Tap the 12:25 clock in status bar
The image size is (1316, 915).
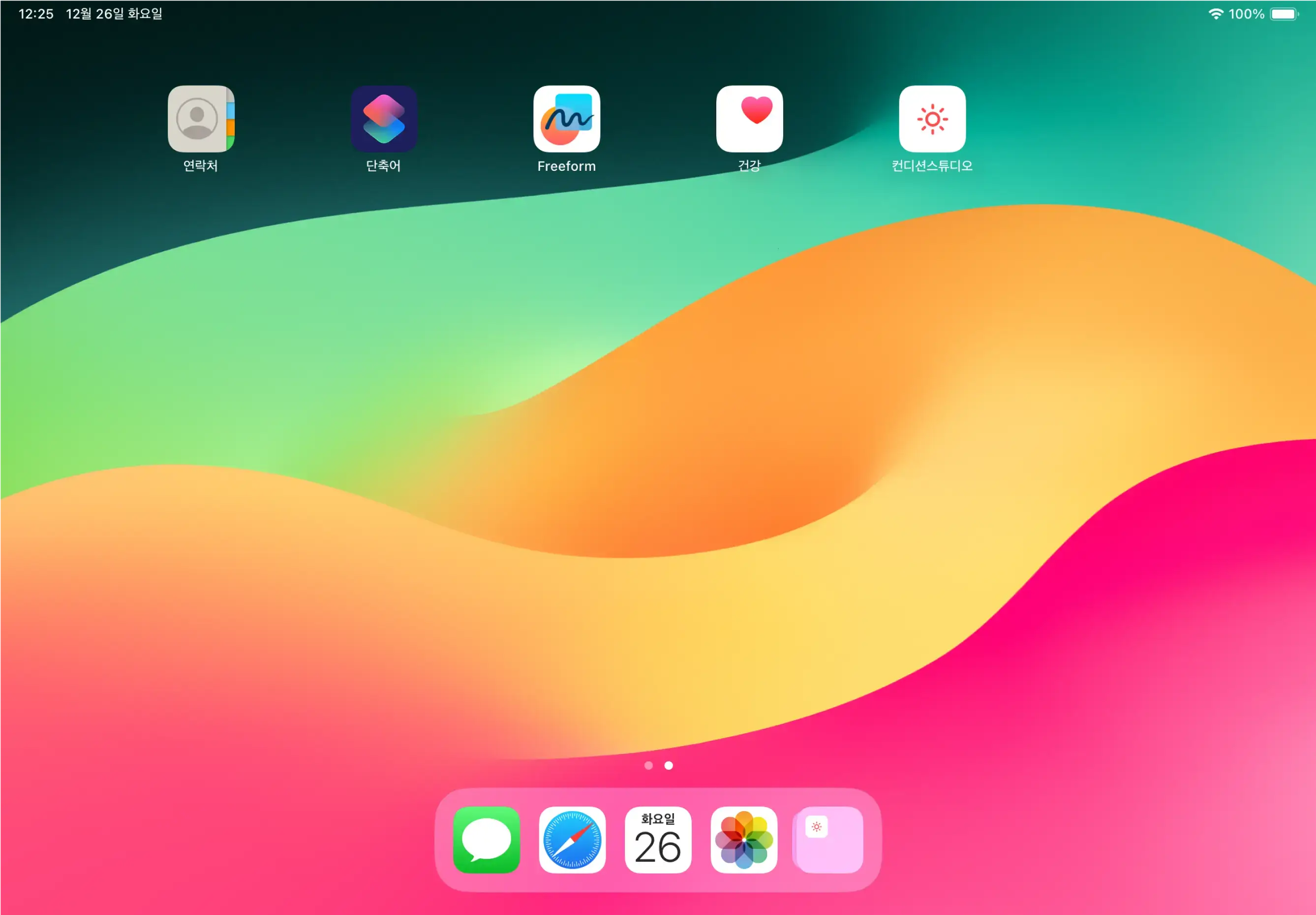point(36,14)
